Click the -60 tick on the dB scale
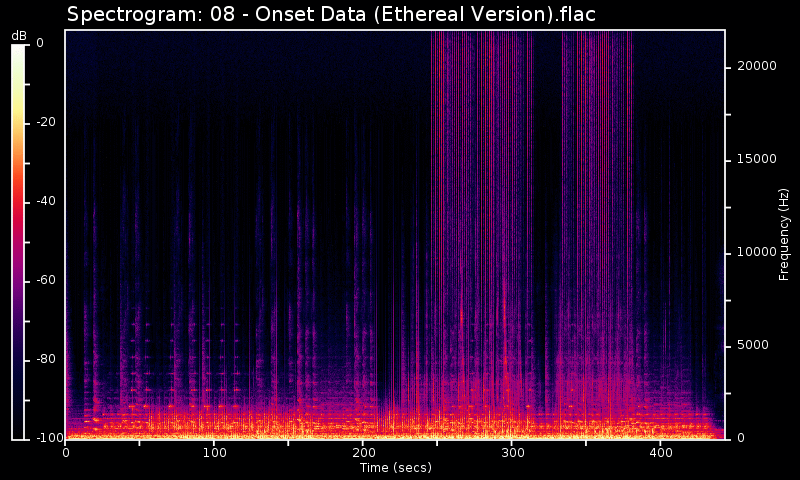The height and width of the screenshot is (480, 800). click(x=46, y=280)
